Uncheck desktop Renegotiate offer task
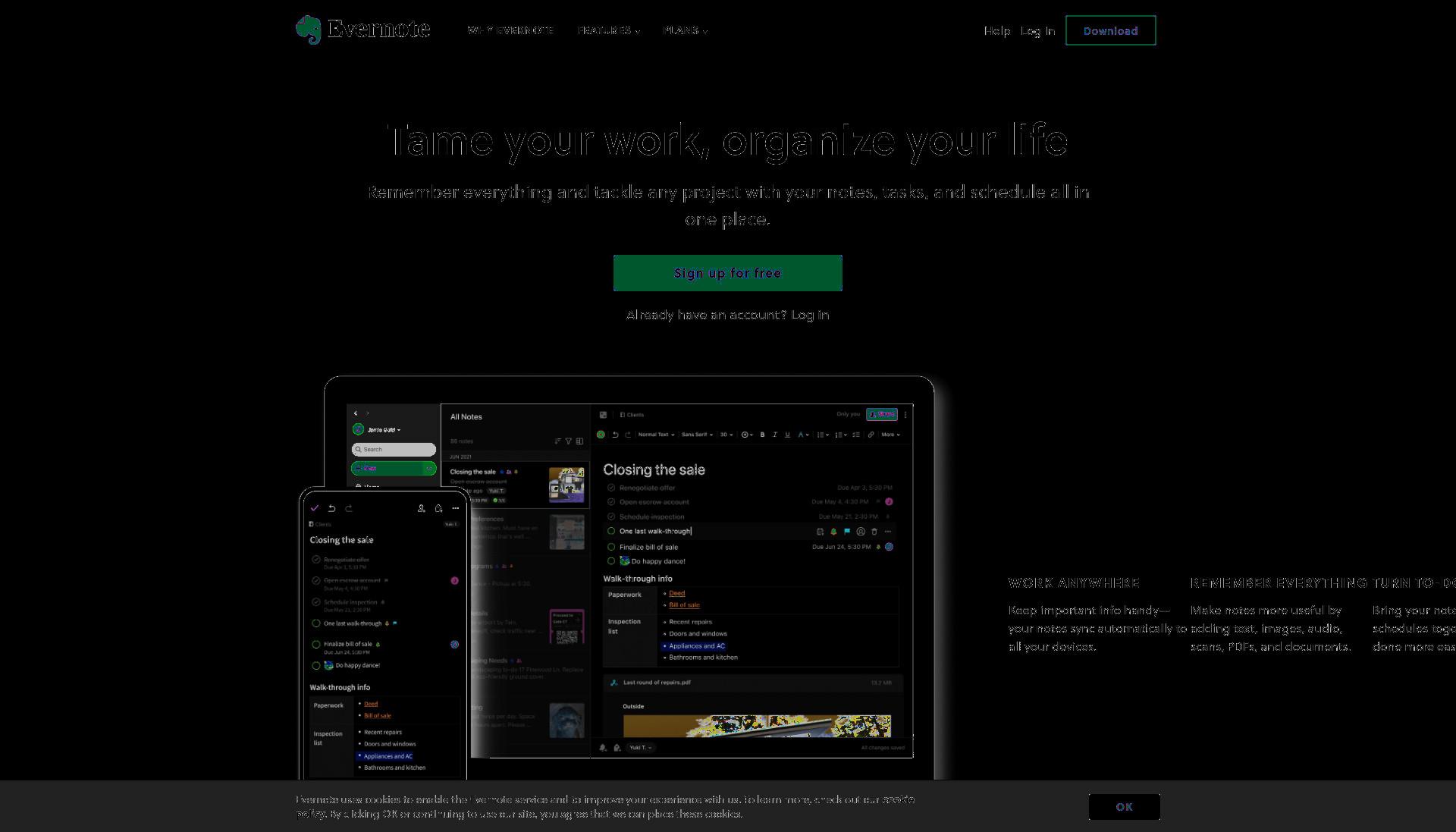 [611, 488]
